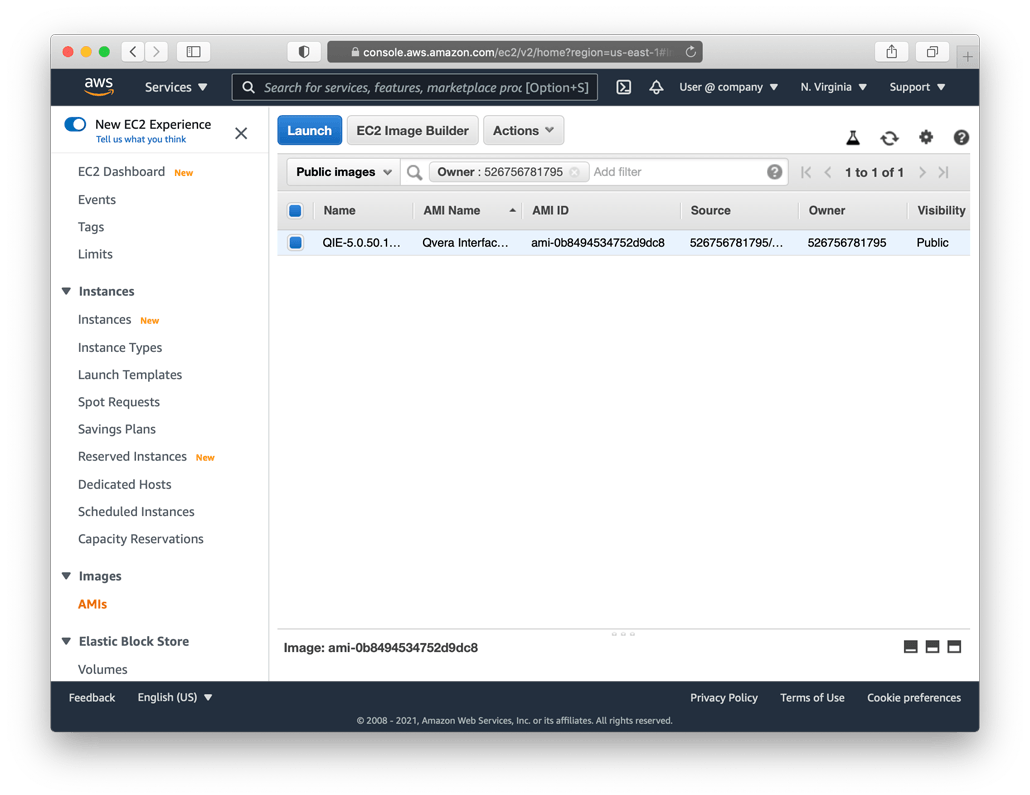1030x795 pixels.
Task: Remove the Owner filter chip
Action: pos(574,172)
